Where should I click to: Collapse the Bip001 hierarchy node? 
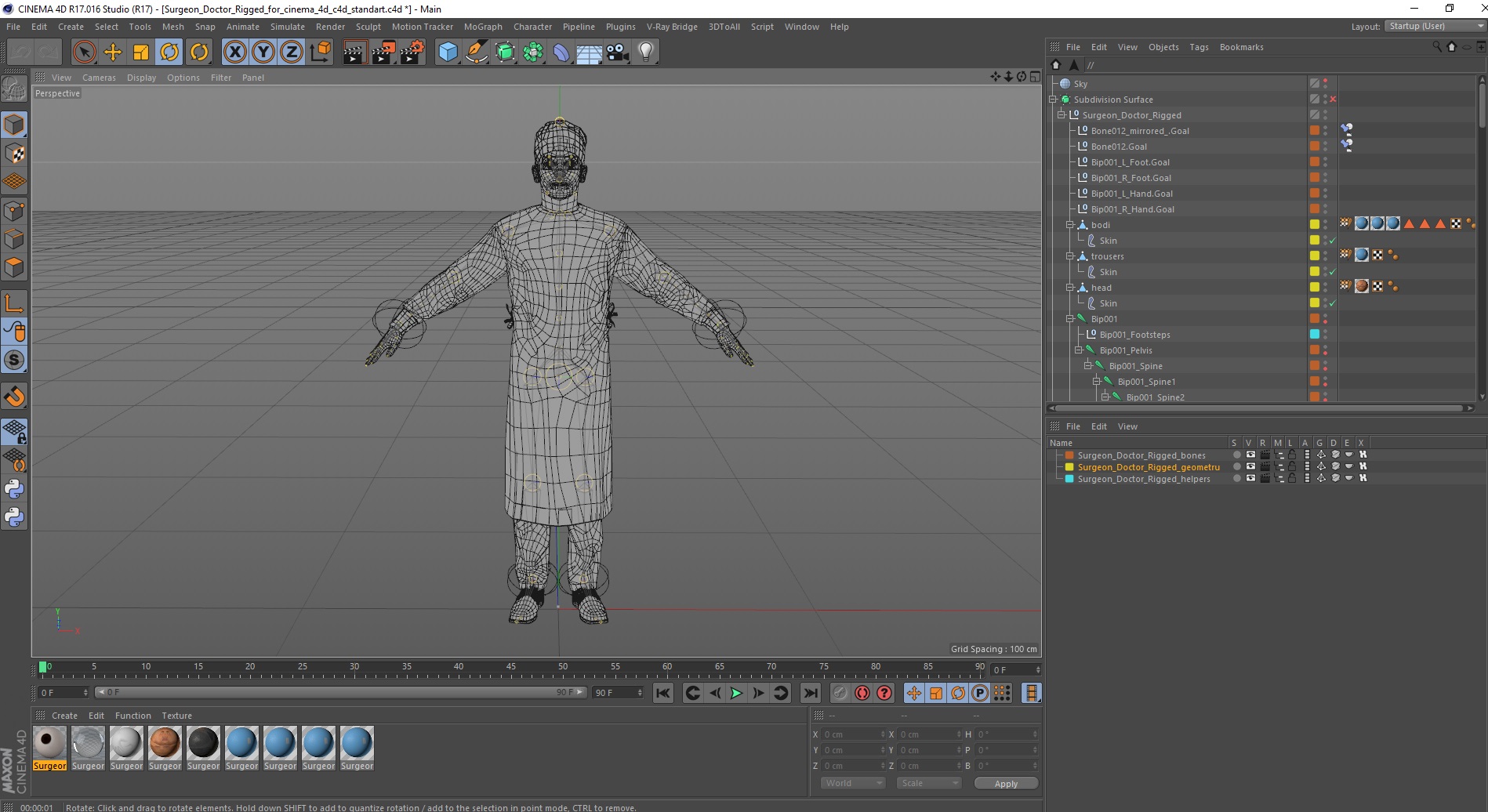pos(1069,319)
